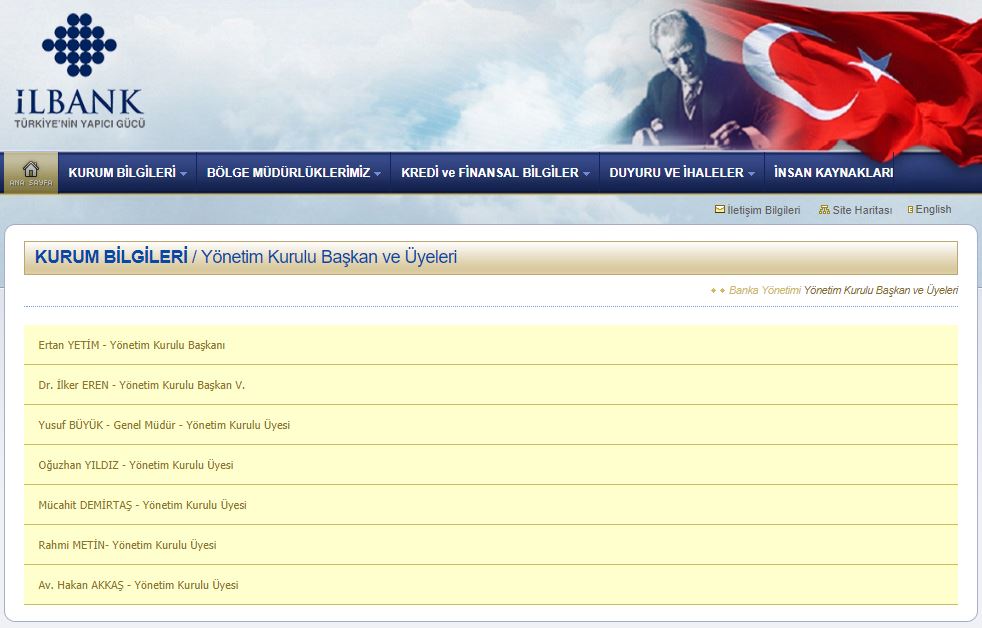Open the BÖLGE MÜDÜRLÜKLERİMİZ dropdown menu

[293, 173]
